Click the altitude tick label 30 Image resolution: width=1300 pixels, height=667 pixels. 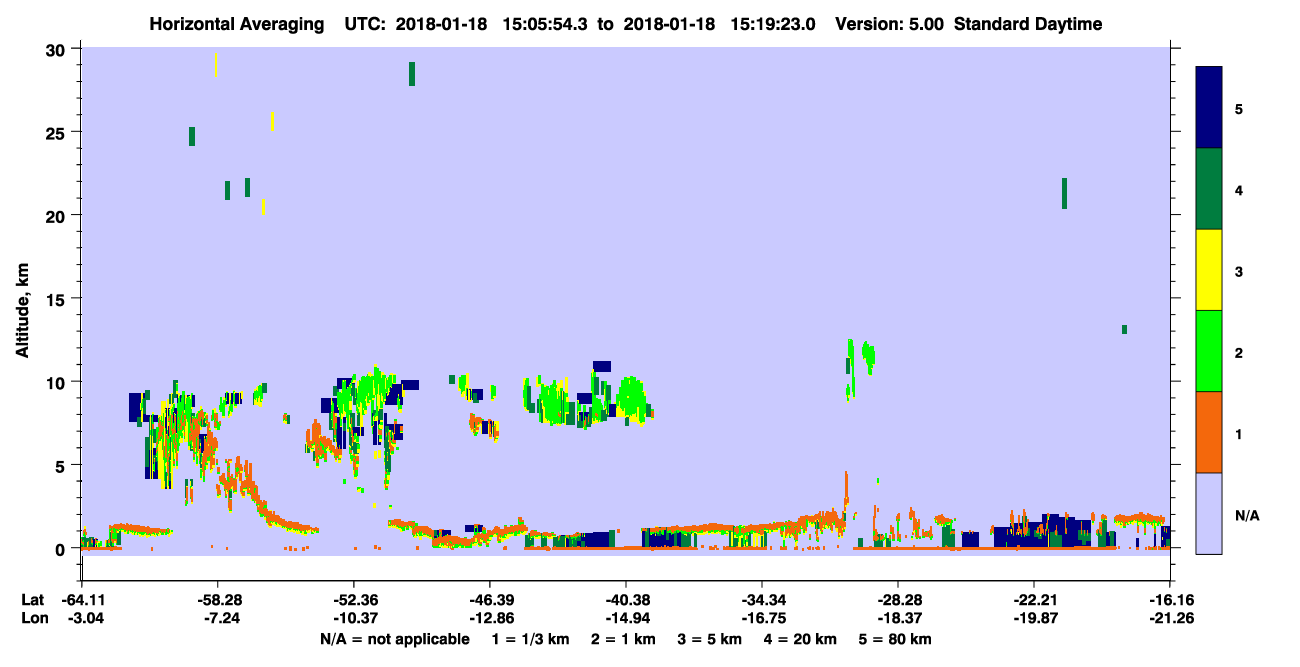(57, 49)
